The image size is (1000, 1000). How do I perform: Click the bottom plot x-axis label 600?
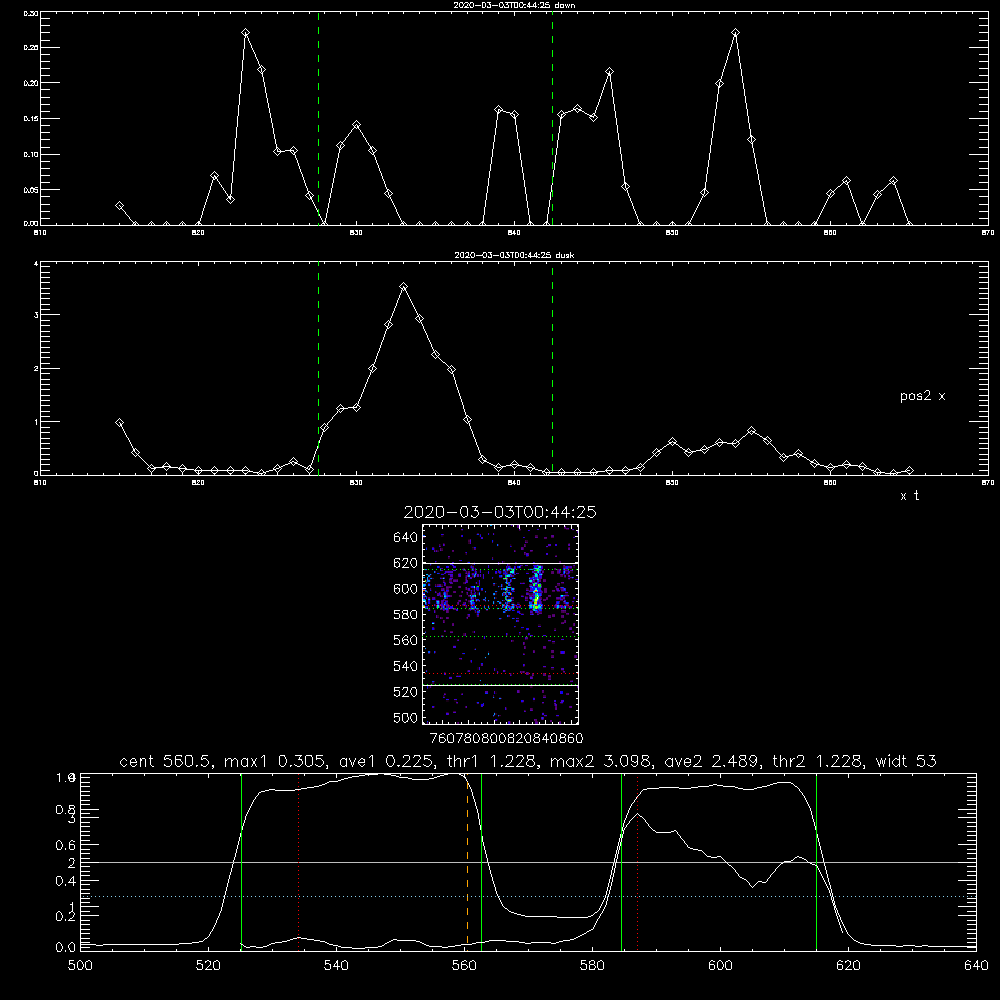point(720,966)
